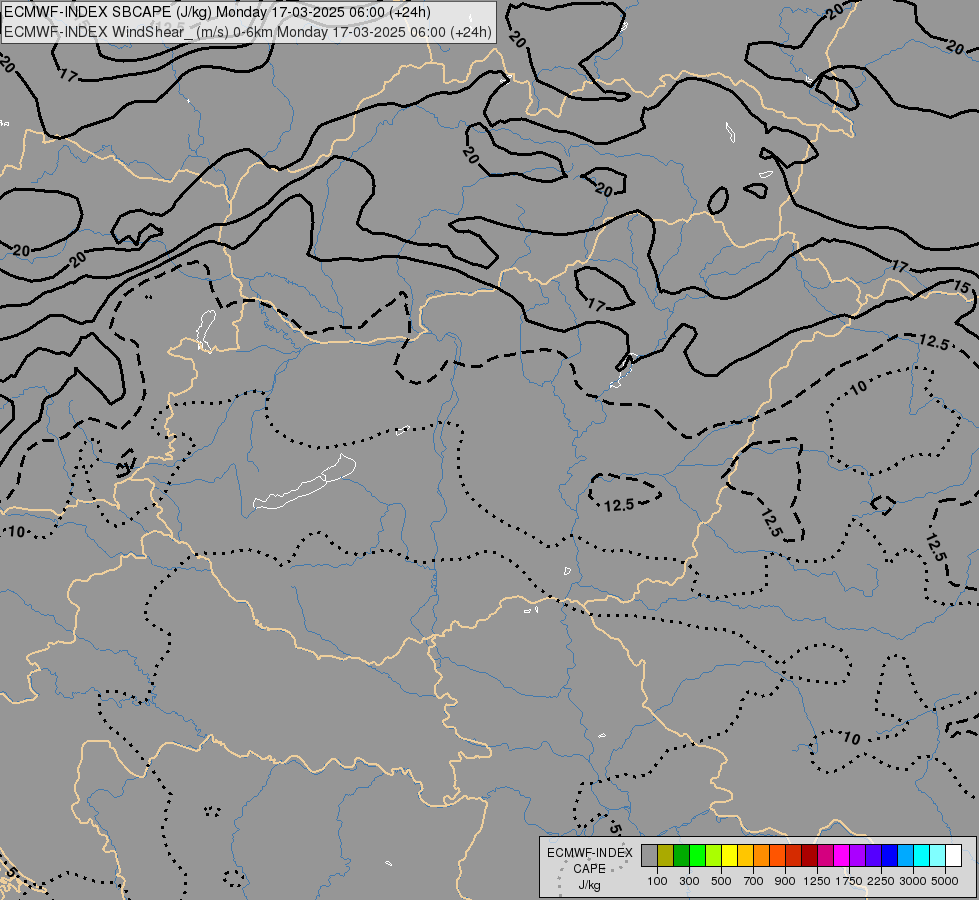Click the '1250' legend tick label
Viewport: 979px width, 900px height.
point(817,881)
